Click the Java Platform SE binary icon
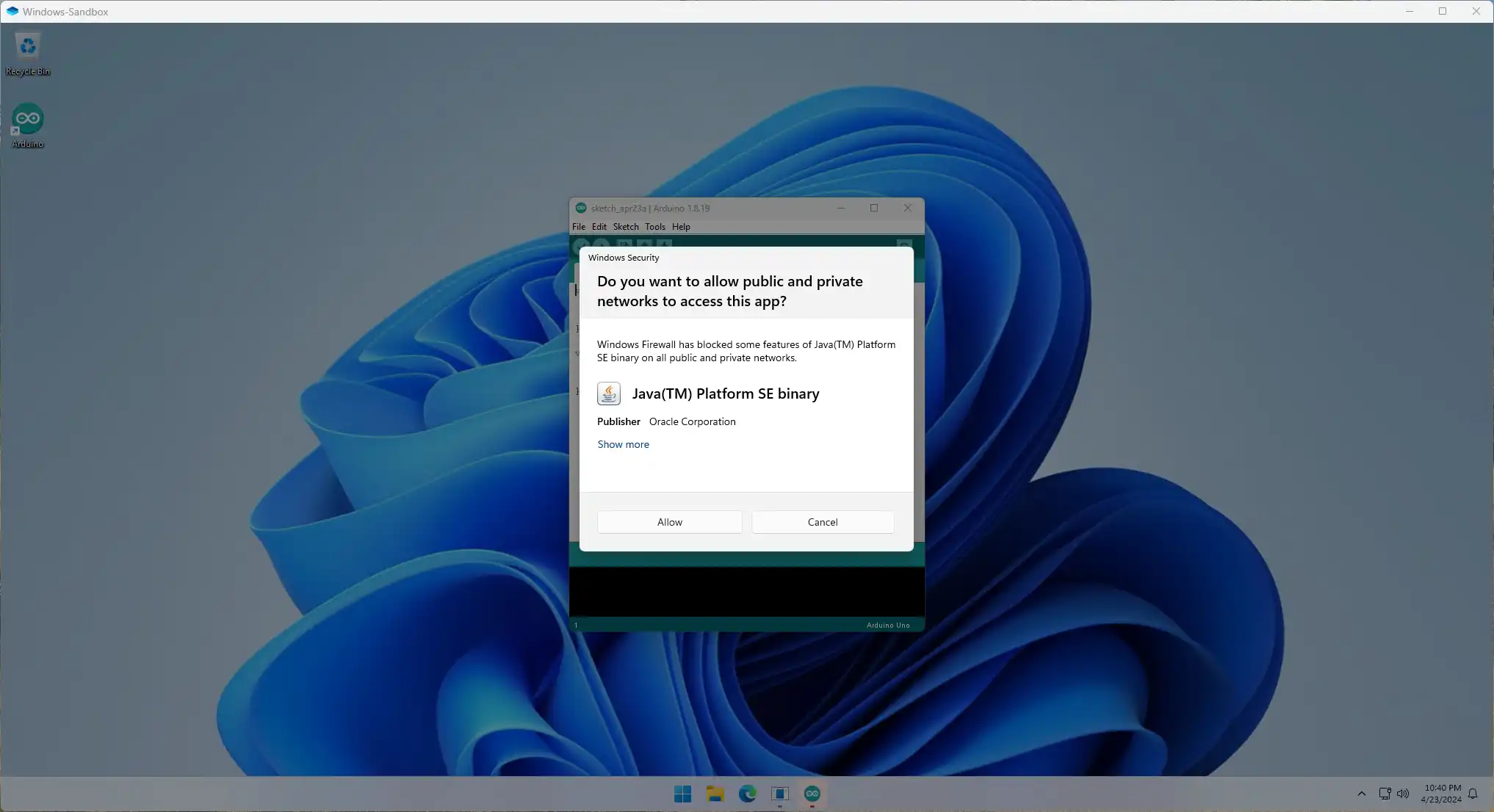 (608, 394)
